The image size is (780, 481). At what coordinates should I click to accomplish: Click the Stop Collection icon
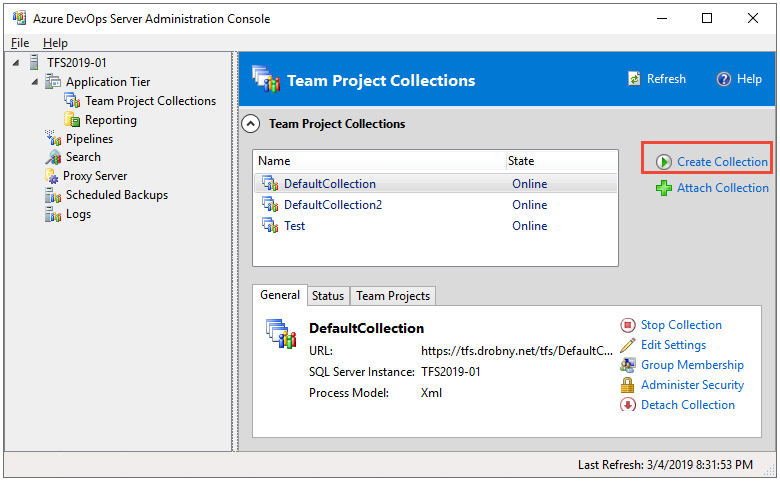[628, 325]
